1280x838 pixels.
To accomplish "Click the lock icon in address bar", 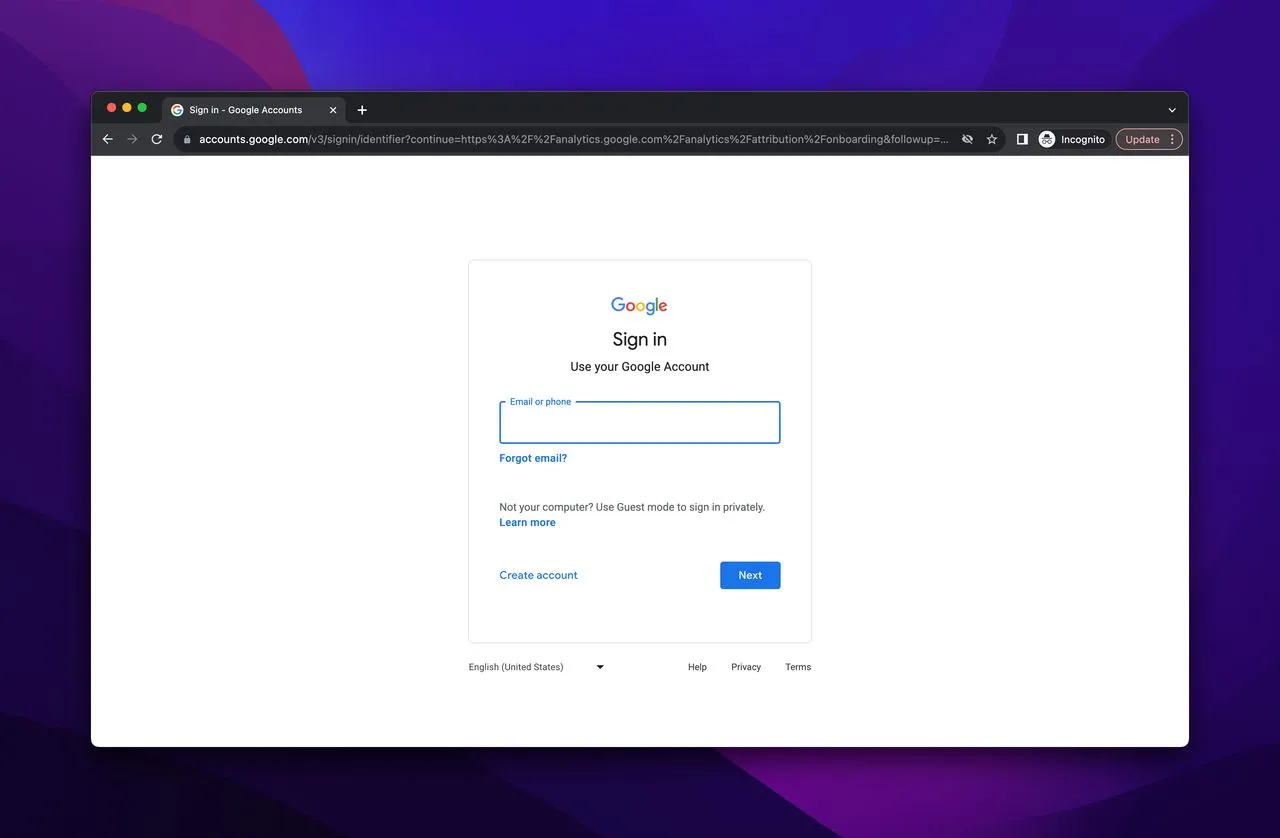I will (x=186, y=140).
